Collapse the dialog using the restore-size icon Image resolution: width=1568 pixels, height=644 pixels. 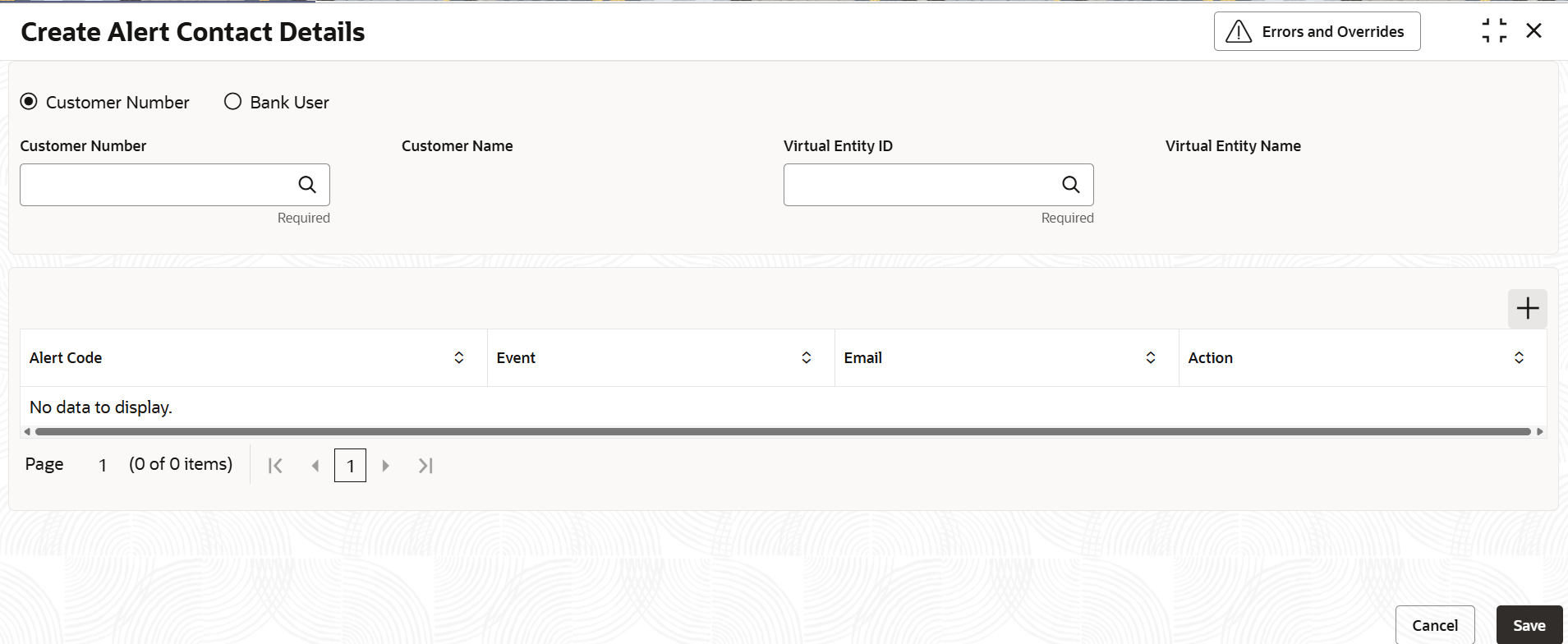pyautogui.click(x=1494, y=31)
